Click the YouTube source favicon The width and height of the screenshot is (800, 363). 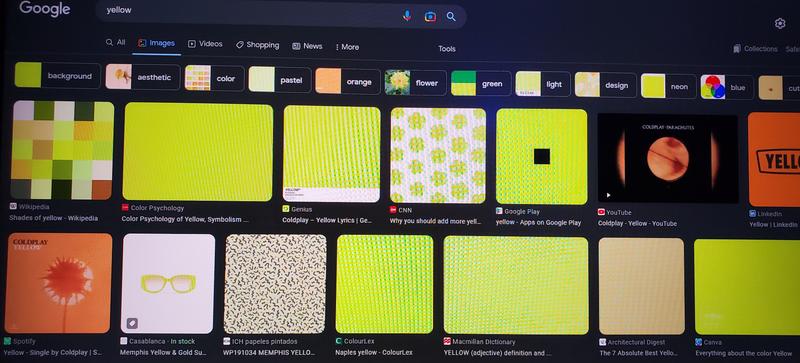coord(601,212)
